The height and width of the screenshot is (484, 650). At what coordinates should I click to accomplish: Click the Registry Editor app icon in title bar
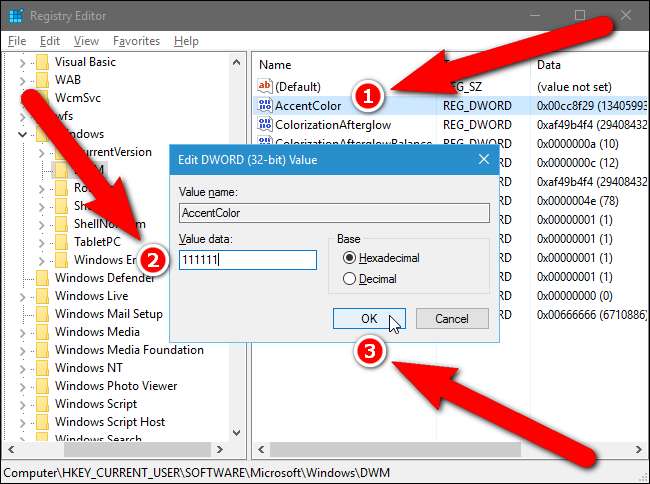click(15, 16)
